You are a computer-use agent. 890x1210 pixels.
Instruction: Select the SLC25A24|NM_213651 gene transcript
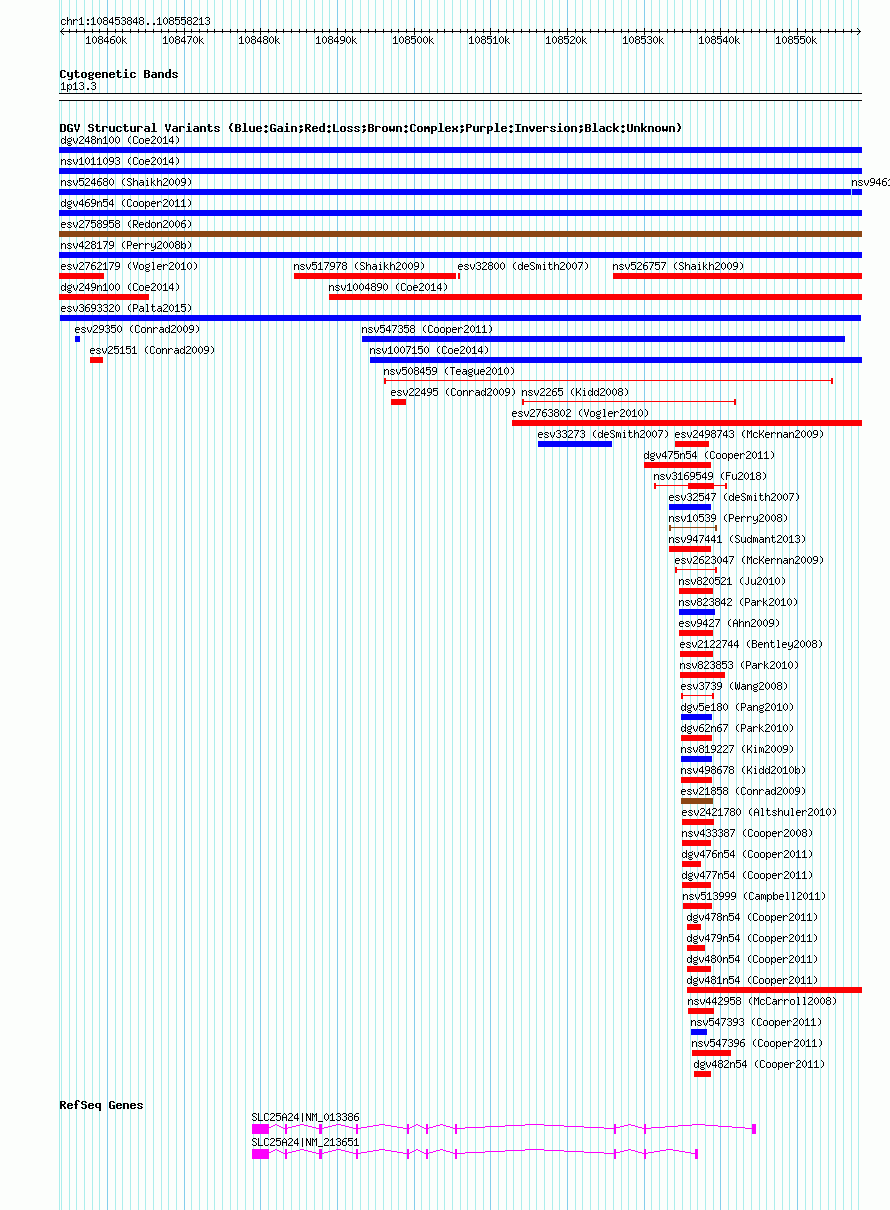[474, 1154]
